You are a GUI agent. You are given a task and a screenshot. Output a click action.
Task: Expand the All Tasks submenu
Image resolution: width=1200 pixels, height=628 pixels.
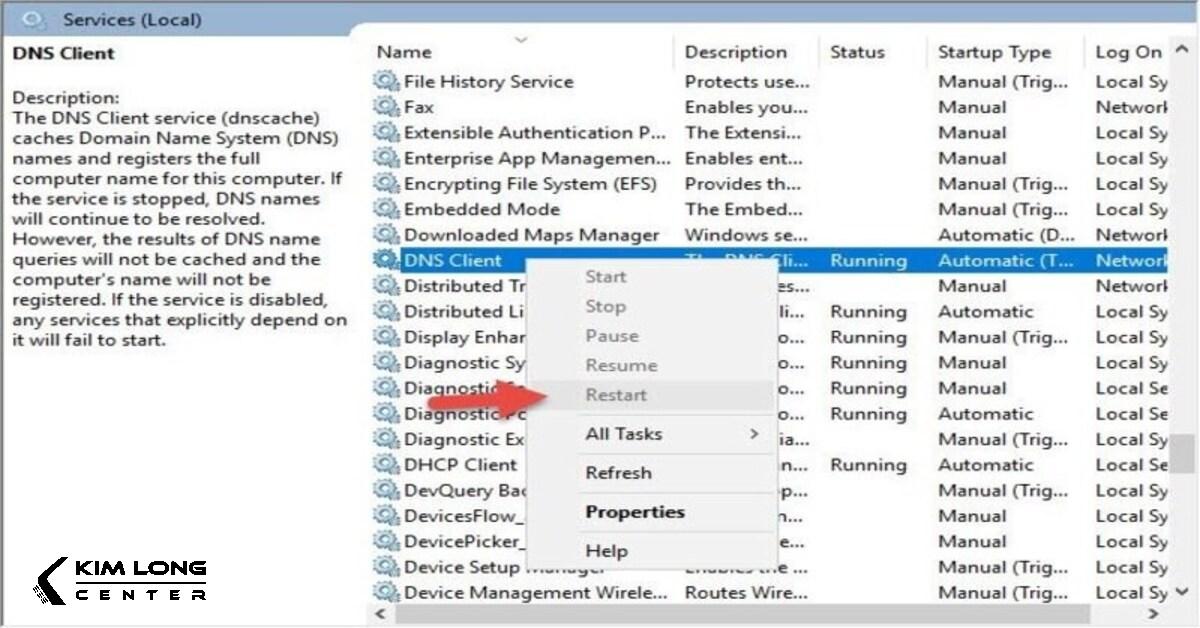tap(672, 434)
